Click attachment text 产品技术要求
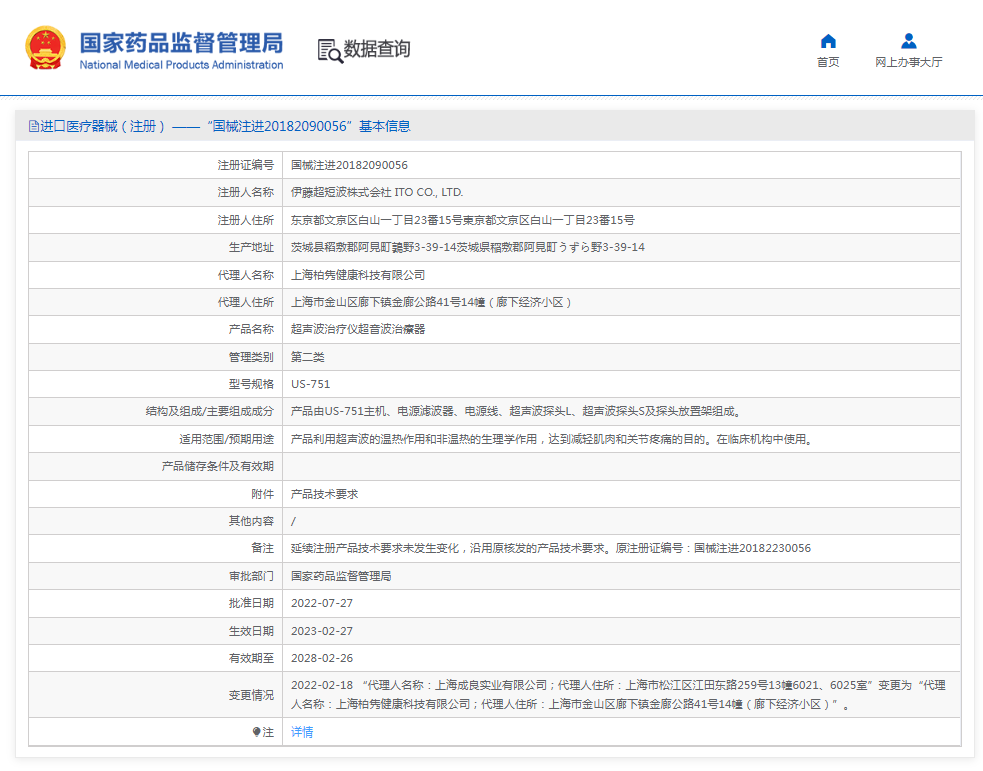The height and width of the screenshot is (771, 983). [x=319, y=493]
